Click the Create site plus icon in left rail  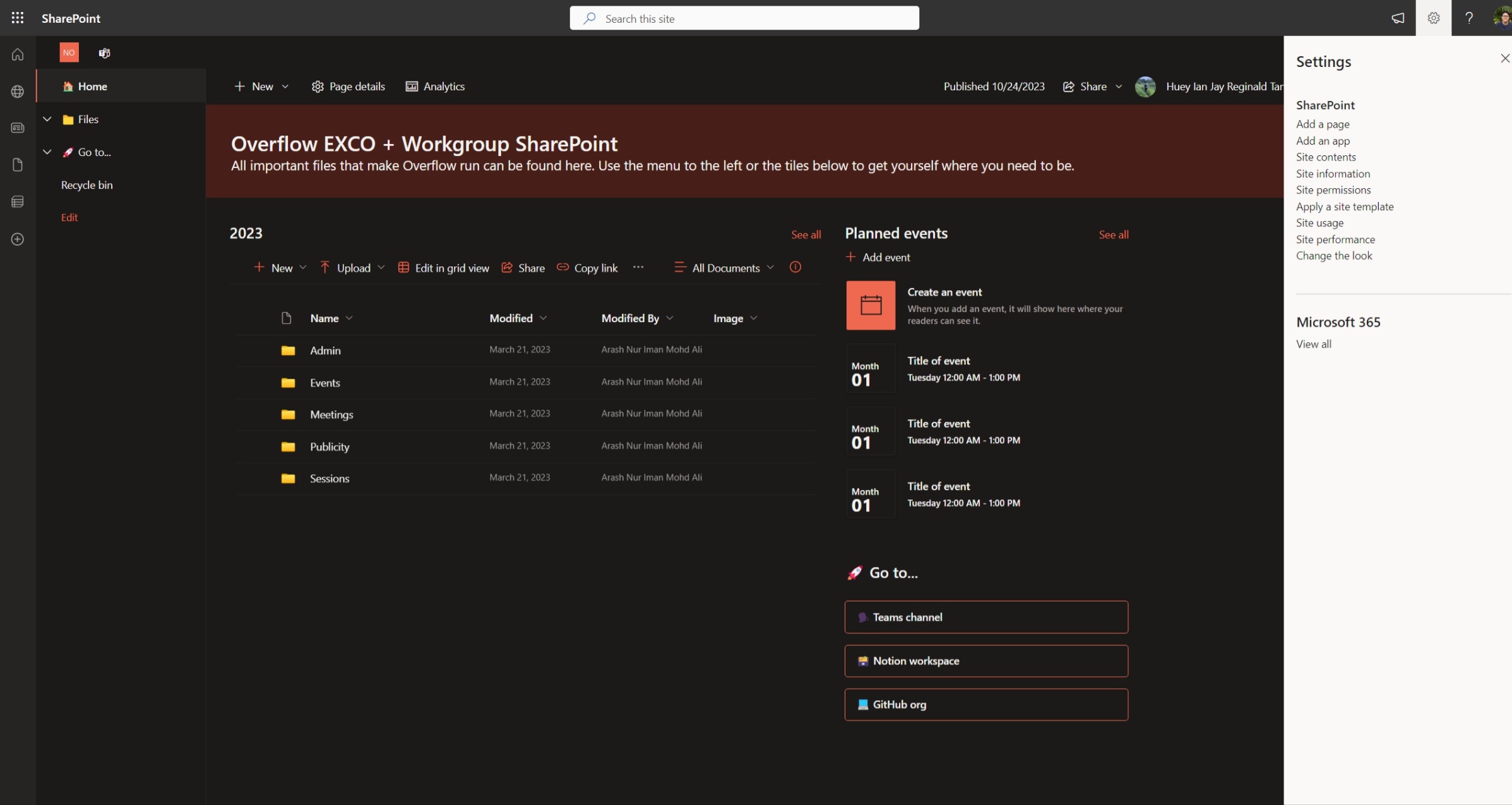pos(18,239)
